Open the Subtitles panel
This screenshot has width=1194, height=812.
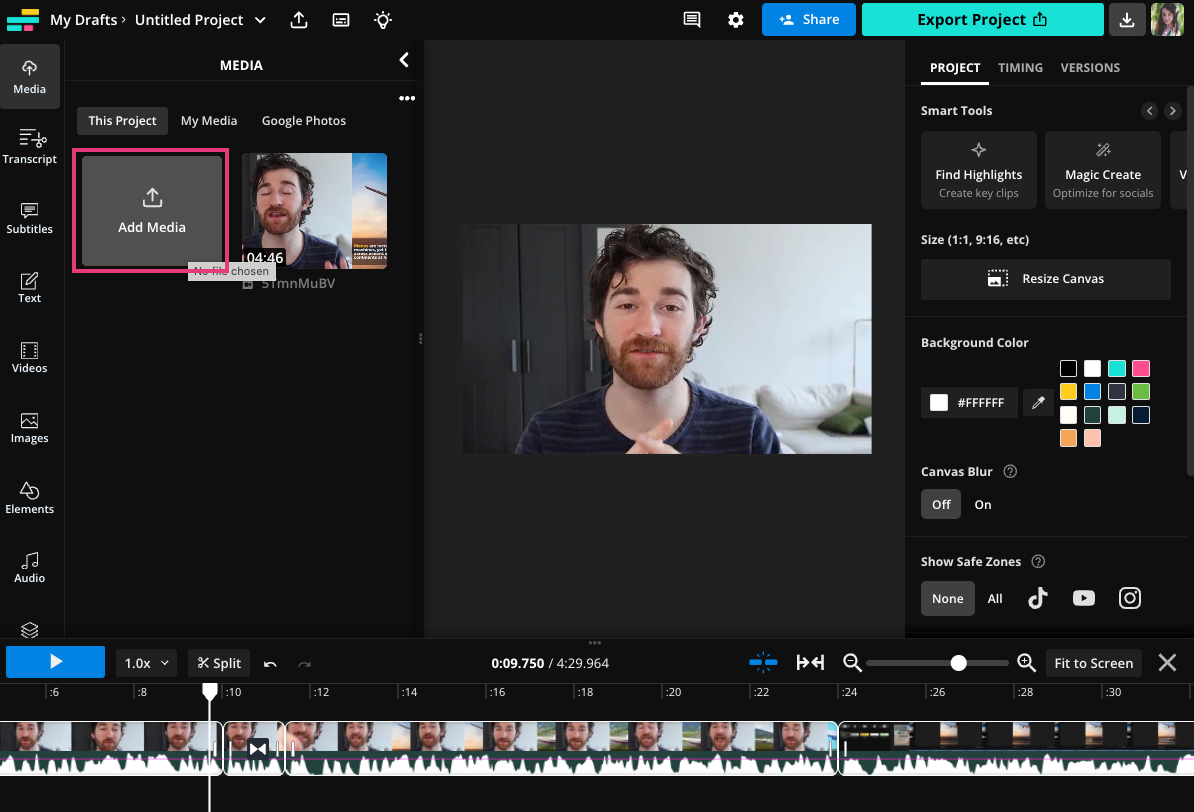[29, 219]
